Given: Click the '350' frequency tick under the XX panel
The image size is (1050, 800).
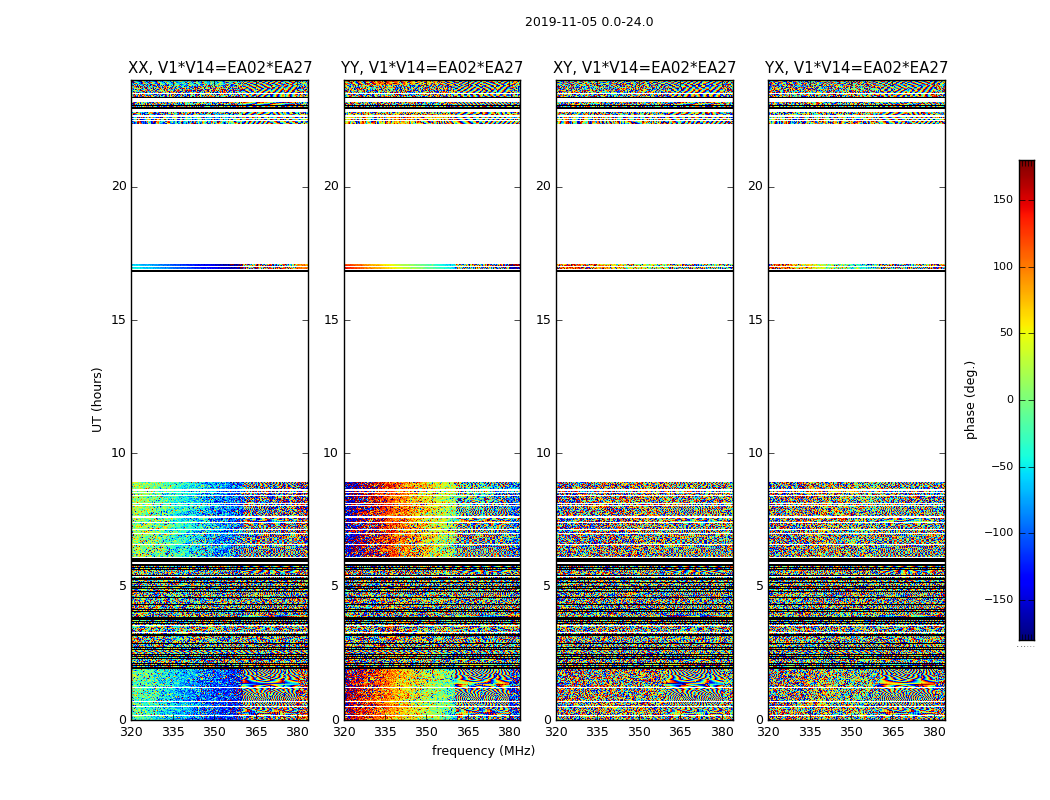Looking at the screenshot, I should tap(214, 732).
